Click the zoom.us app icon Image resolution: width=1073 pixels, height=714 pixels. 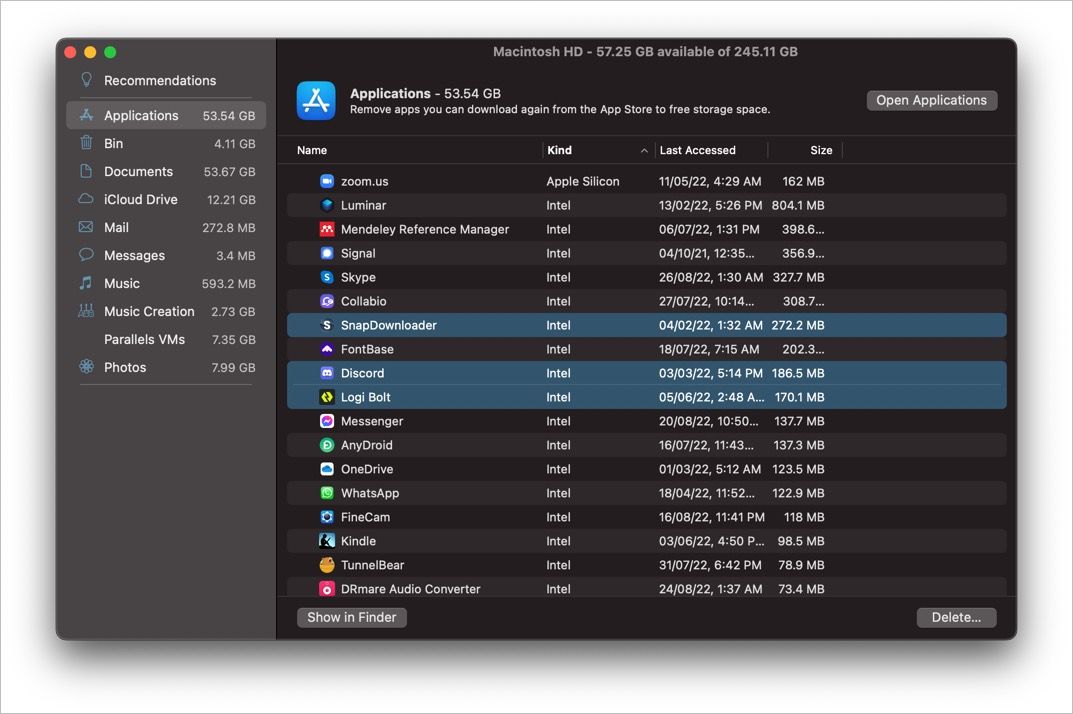(x=327, y=181)
